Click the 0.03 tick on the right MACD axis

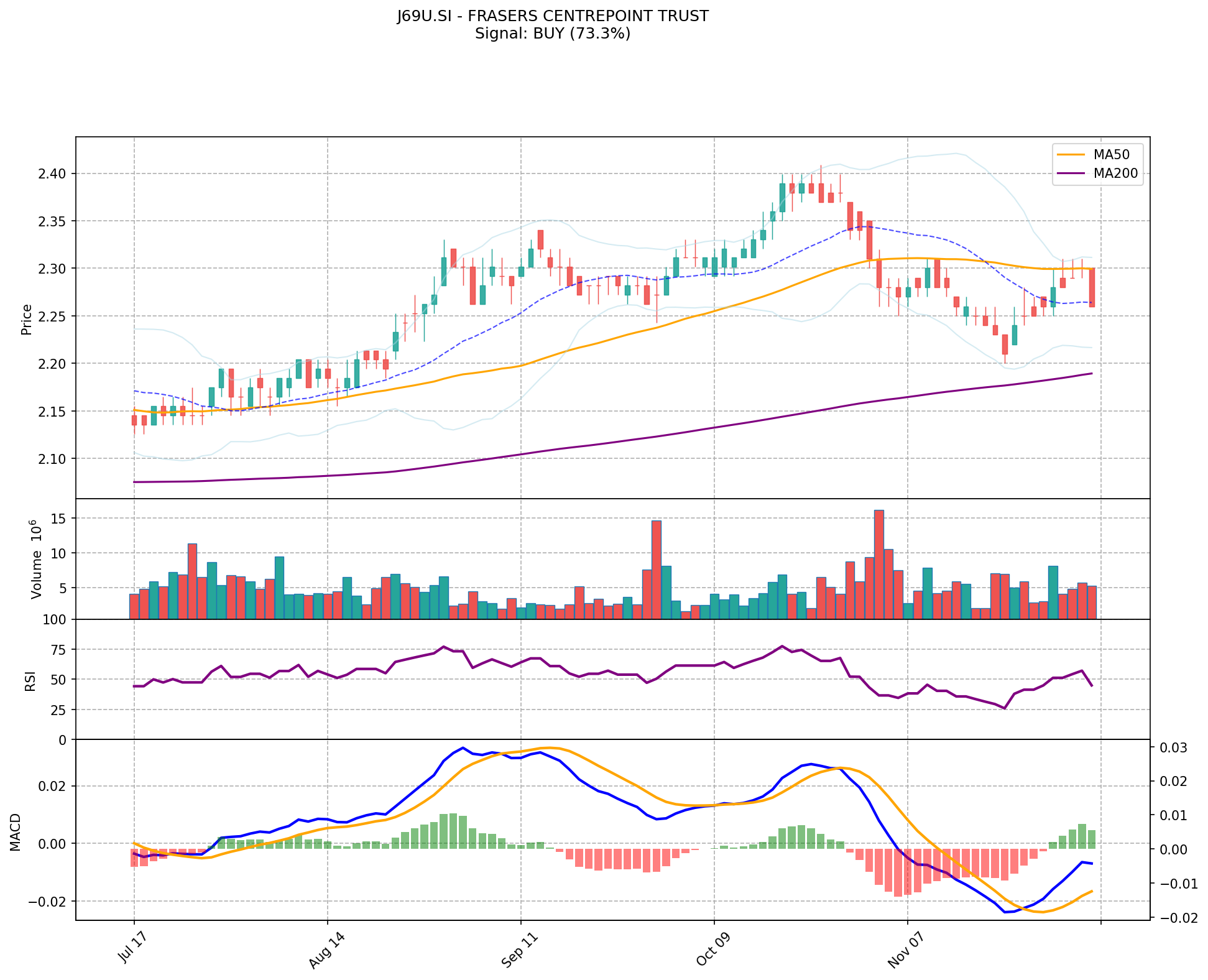tap(1174, 747)
